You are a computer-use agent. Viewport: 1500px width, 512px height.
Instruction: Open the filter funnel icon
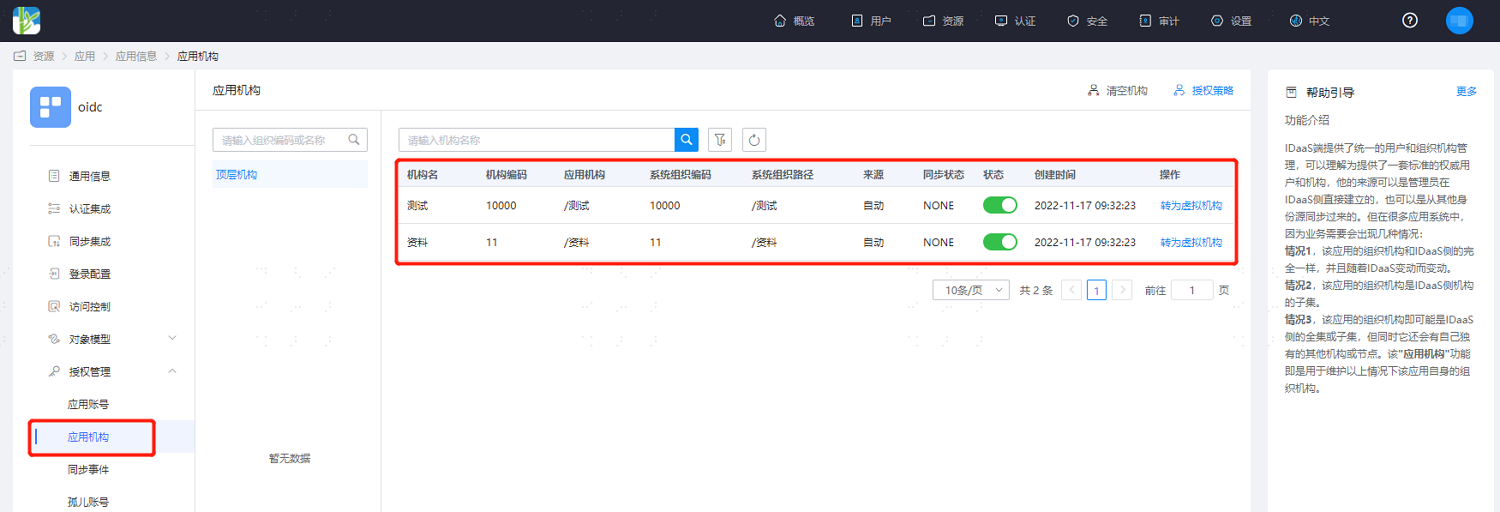point(719,140)
